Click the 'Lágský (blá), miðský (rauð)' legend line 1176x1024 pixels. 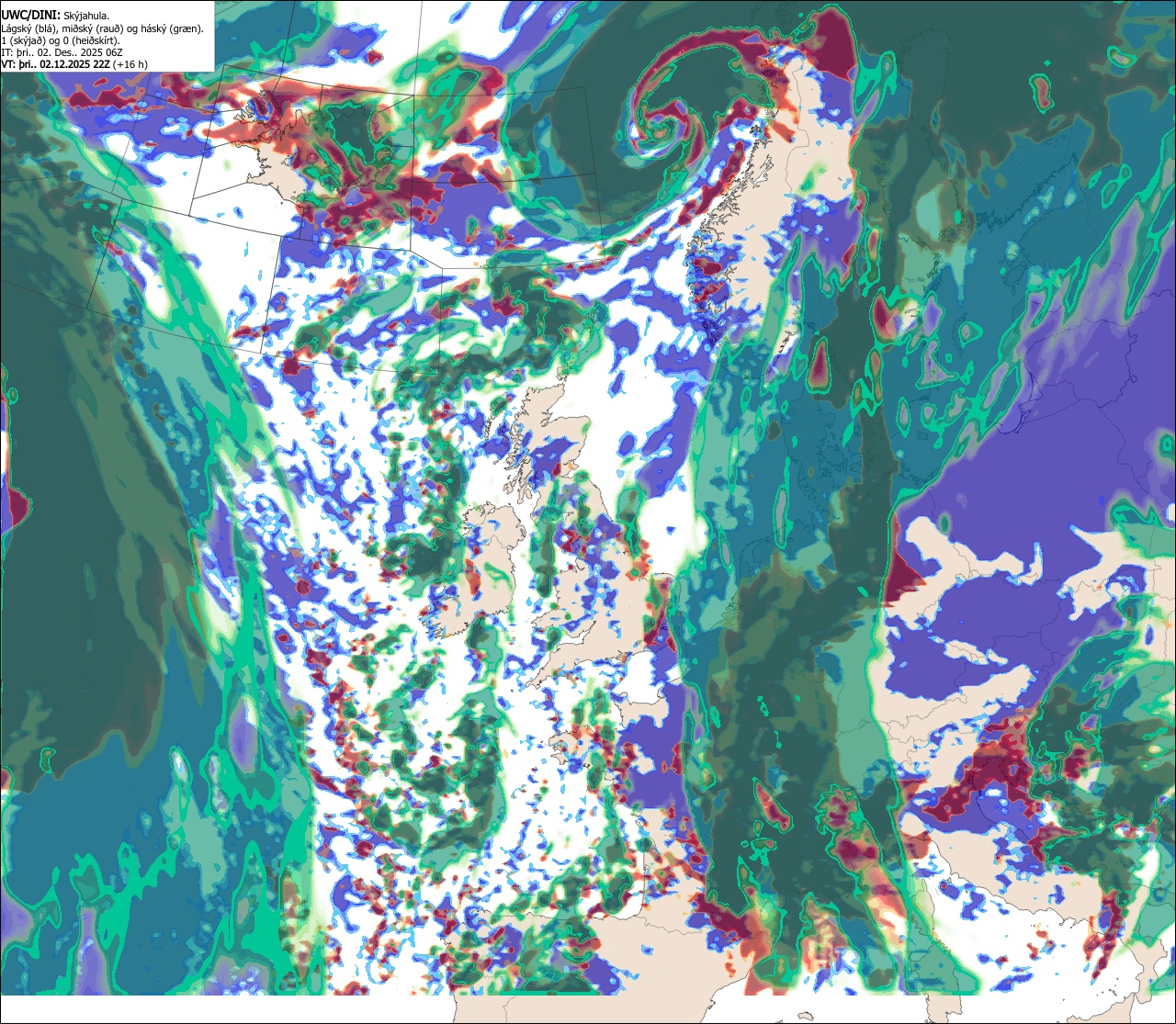pos(103,28)
